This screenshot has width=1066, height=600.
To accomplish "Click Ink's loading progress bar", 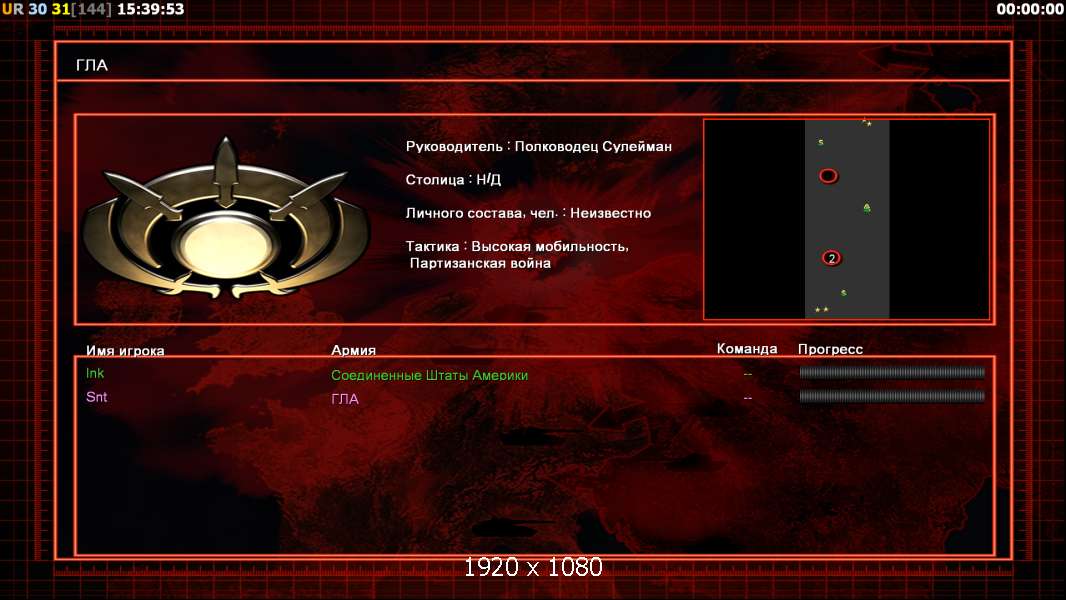I will (x=892, y=372).
